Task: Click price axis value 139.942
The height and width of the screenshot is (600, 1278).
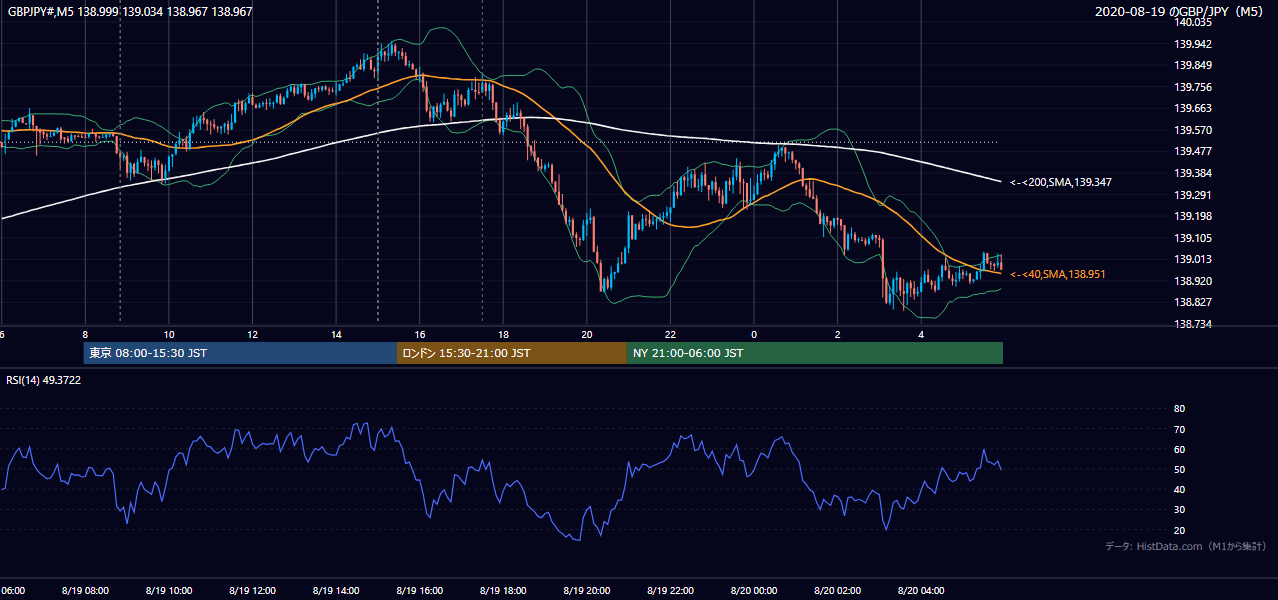Action: click(x=1193, y=44)
